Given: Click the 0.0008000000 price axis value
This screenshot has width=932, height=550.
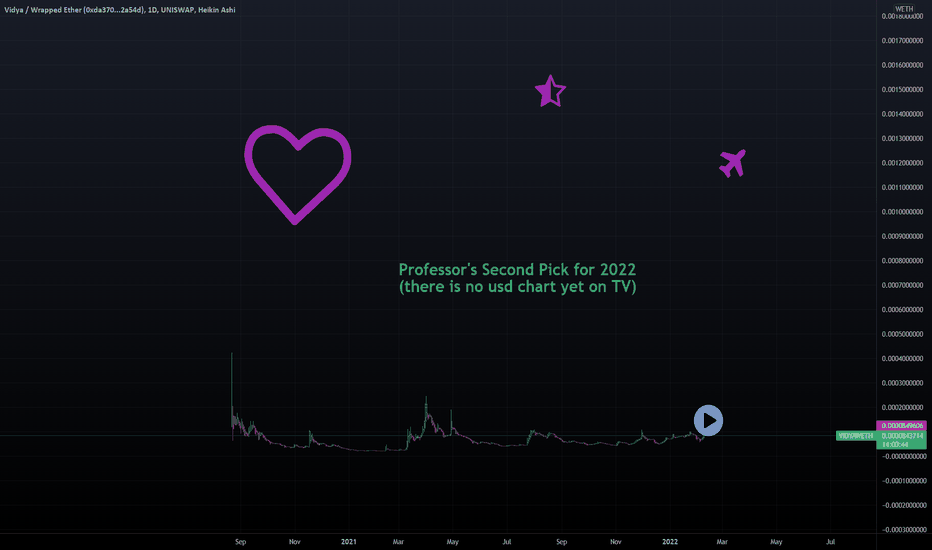Looking at the screenshot, I should [x=902, y=260].
